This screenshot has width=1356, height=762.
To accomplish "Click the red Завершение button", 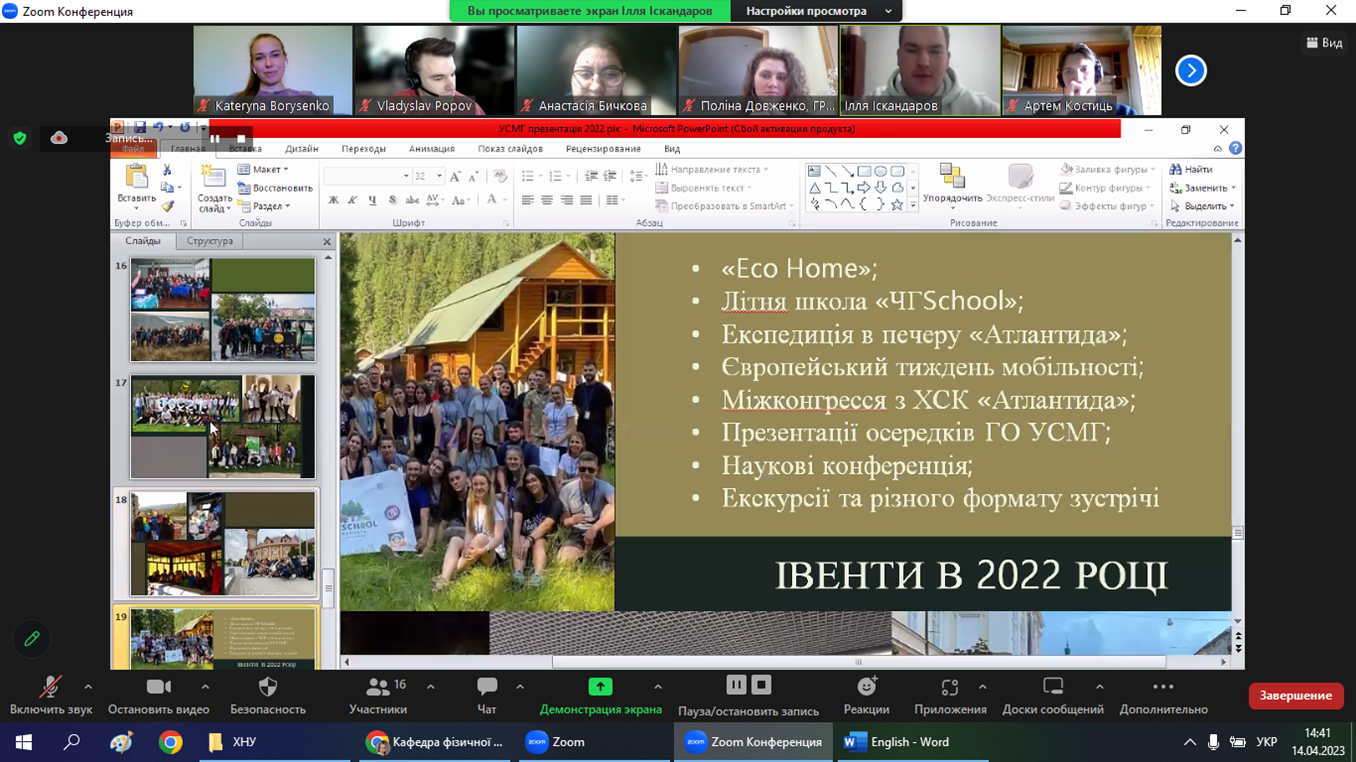I will 1295,695.
